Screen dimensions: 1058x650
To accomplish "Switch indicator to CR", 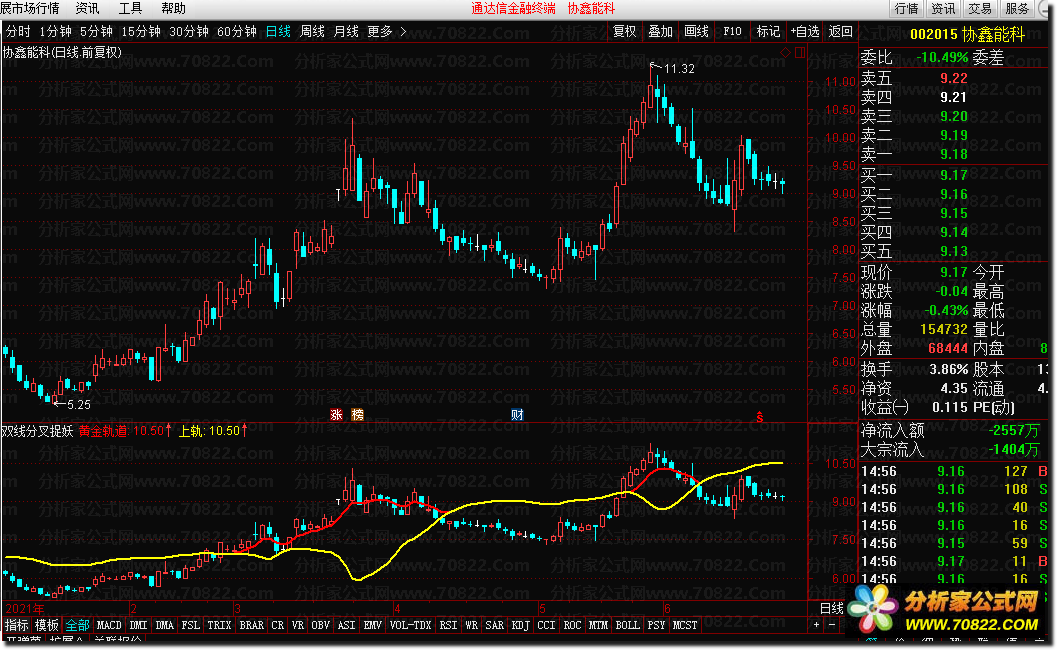I will pos(277,625).
